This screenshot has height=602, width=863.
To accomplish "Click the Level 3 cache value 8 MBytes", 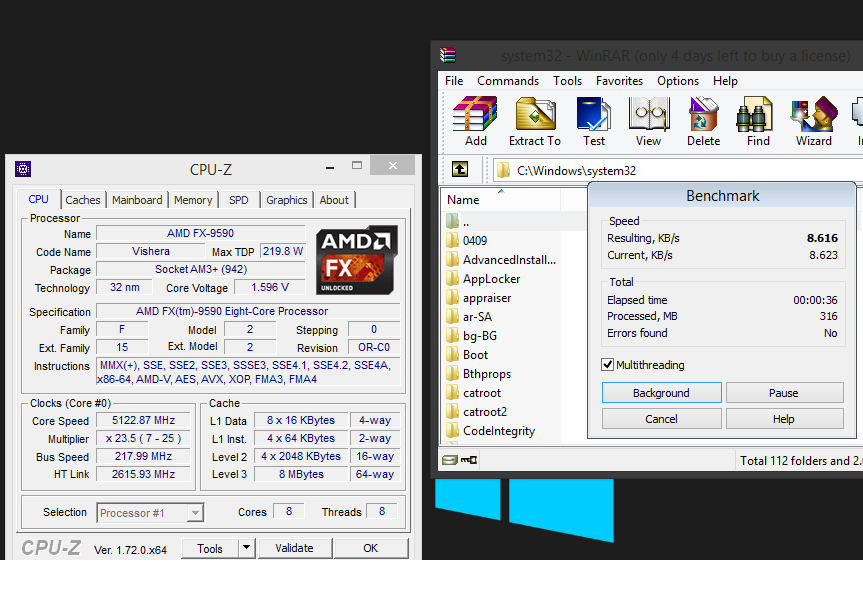I will pyautogui.click(x=301, y=474).
